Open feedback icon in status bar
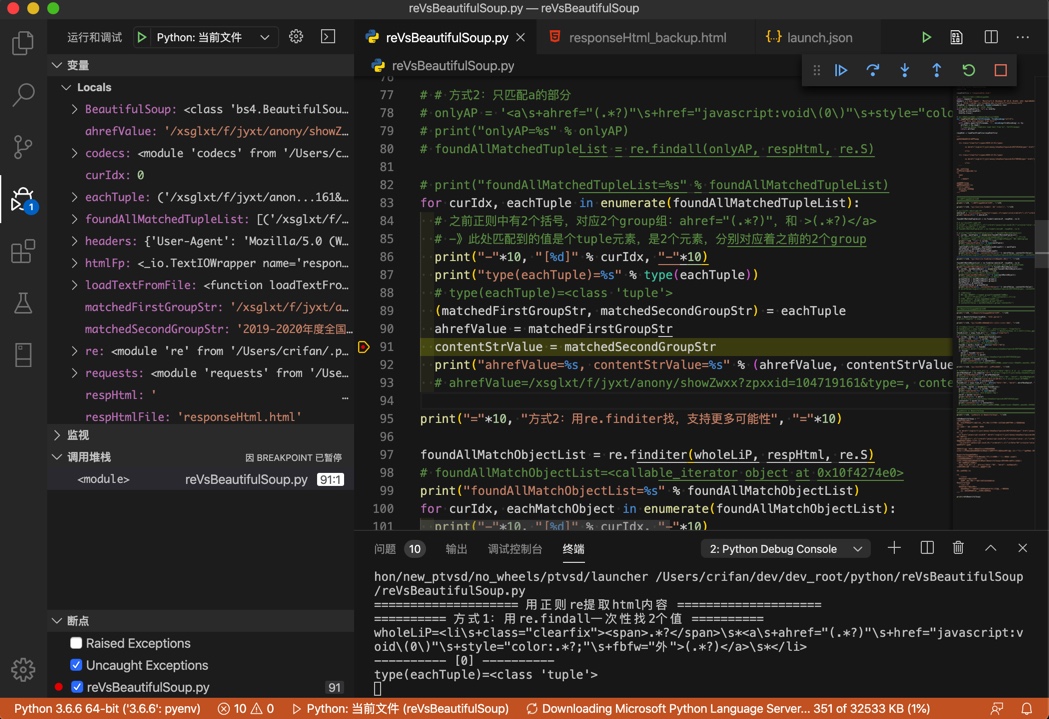This screenshot has width=1049, height=719. (x=997, y=708)
